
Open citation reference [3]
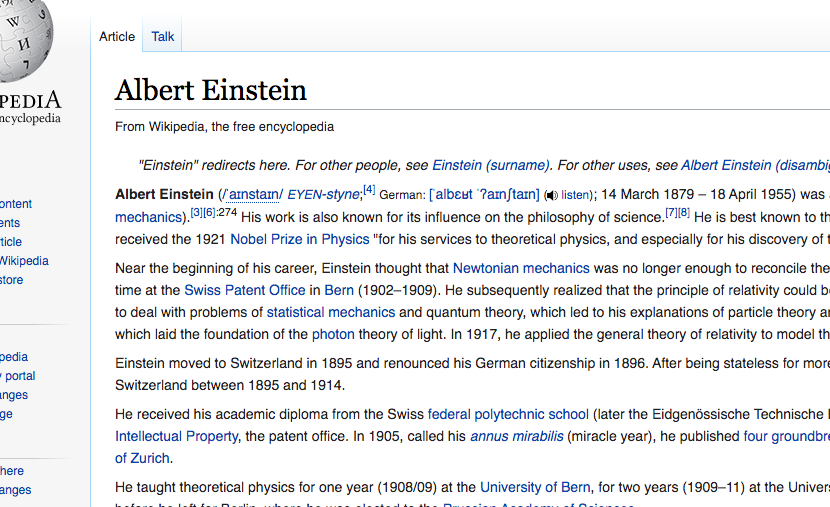pyautogui.click(x=196, y=212)
